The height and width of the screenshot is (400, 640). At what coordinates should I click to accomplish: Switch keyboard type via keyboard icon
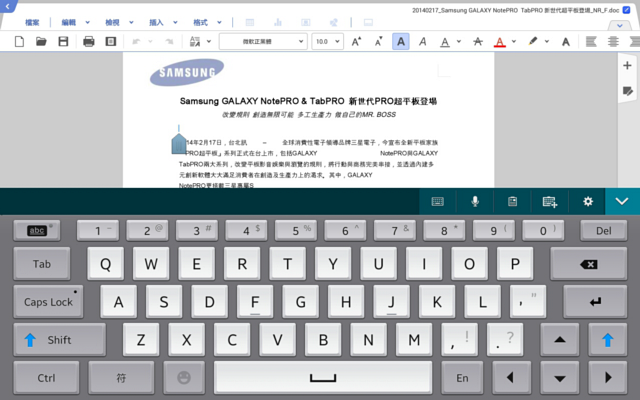pyautogui.click(x=438, y=201)
